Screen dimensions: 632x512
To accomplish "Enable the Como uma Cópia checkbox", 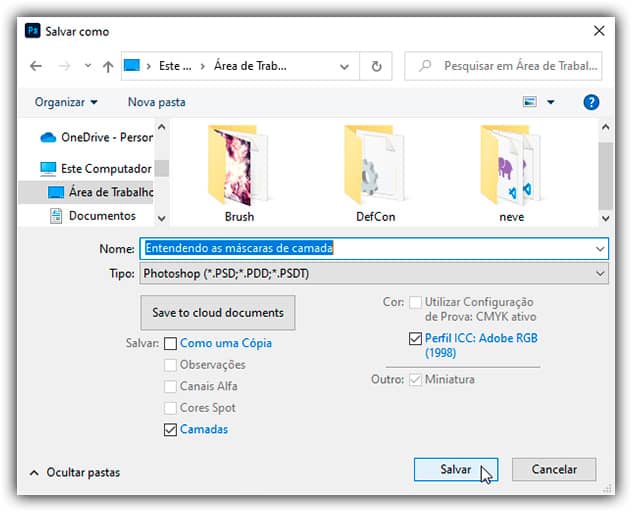I will click(170, 344).
